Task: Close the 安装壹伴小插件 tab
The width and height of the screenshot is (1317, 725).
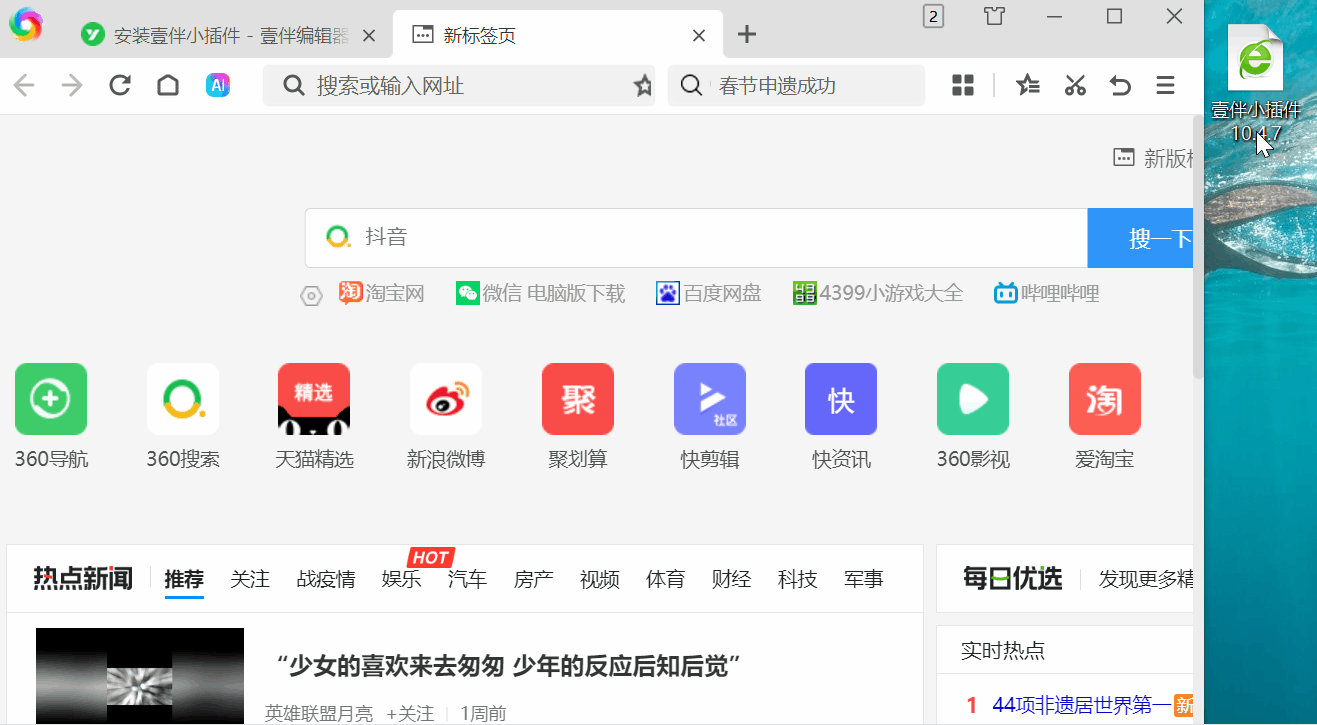Action: tap(368, 36)
